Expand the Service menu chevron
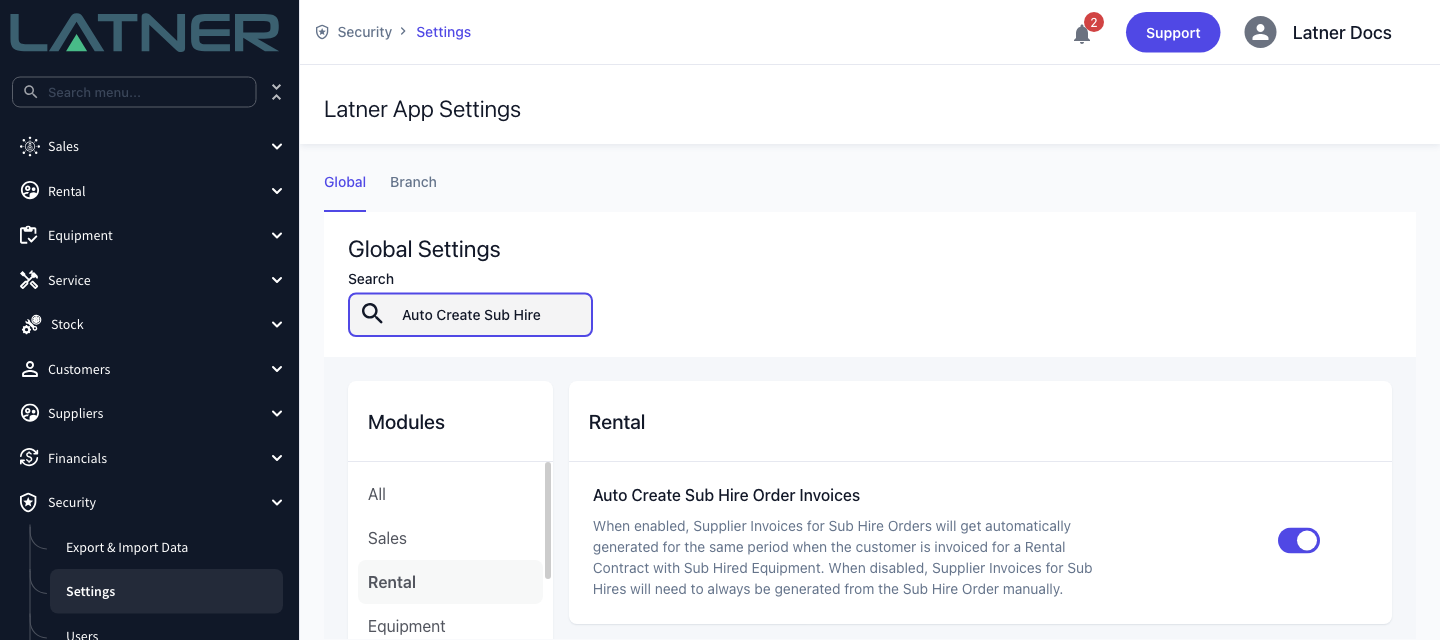 coord(277,280)
